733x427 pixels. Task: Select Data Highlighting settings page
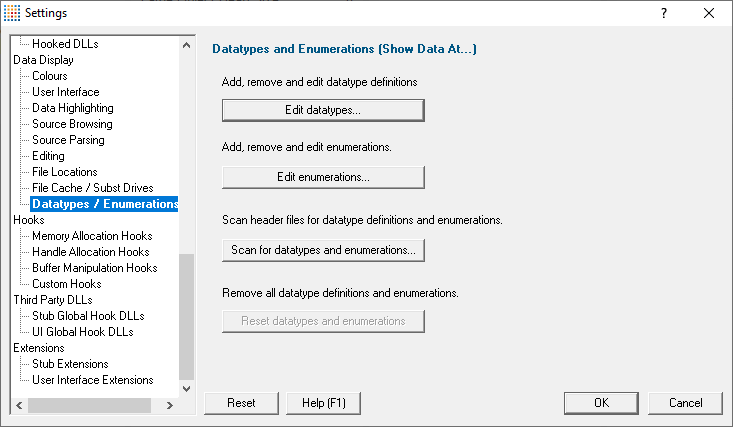(x=72, y=108)
